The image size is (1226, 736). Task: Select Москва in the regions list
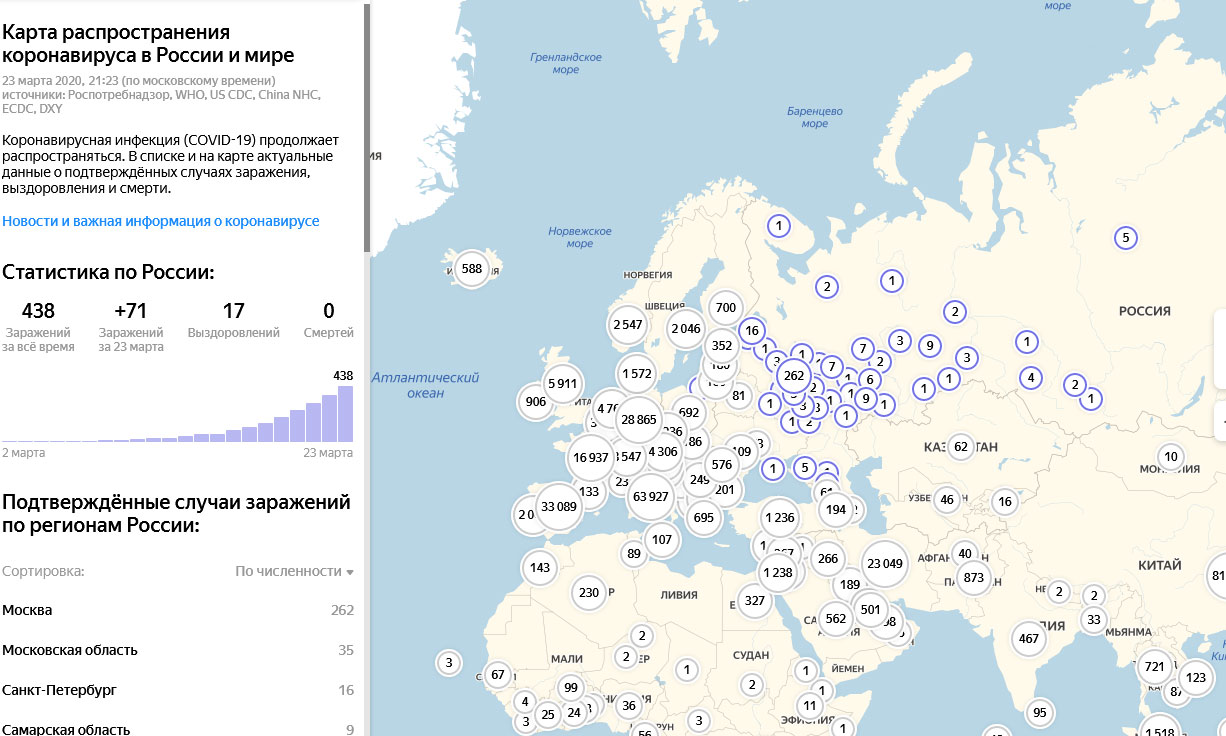coord(28,610)
